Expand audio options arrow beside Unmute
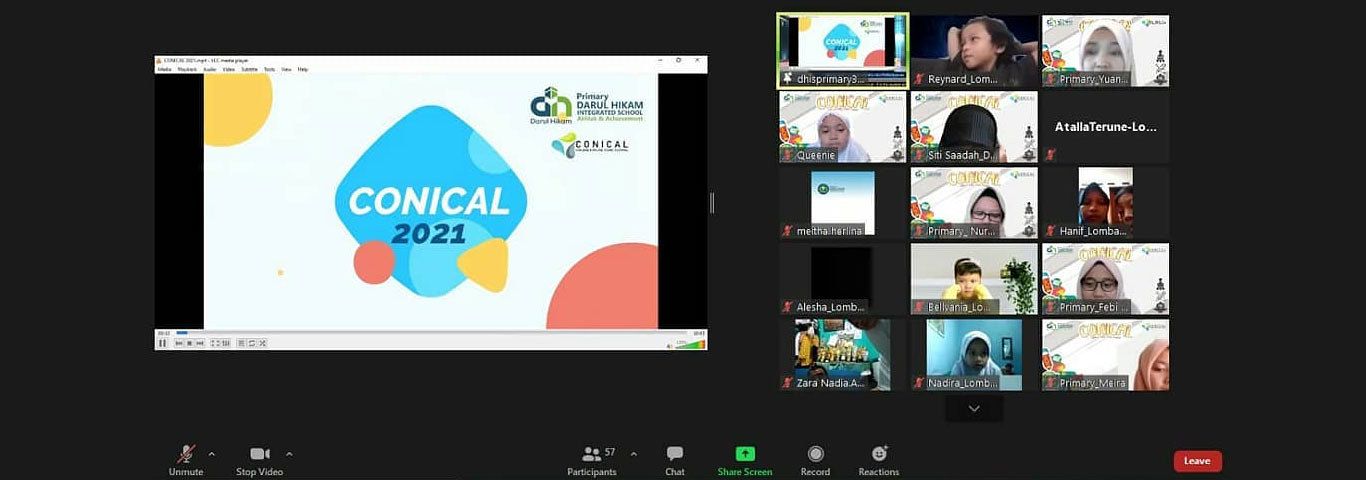The width and height of the screenshot is (1366, 480). [211, 454]
